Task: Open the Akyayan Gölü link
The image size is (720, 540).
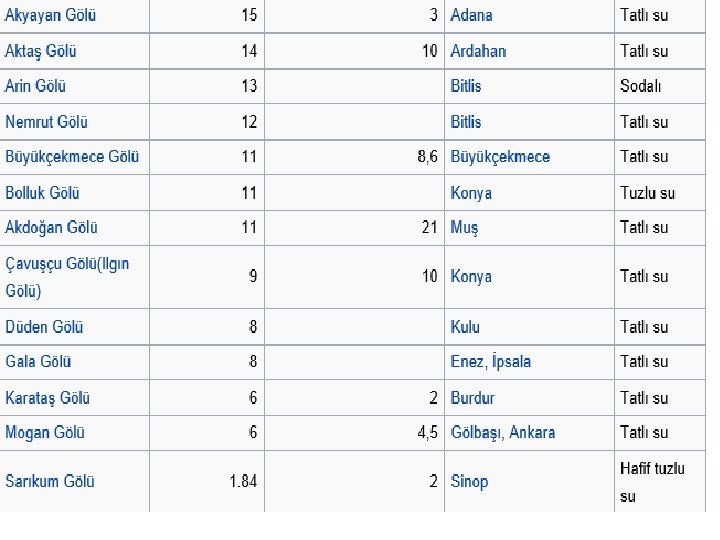Action: pos(51,16)
